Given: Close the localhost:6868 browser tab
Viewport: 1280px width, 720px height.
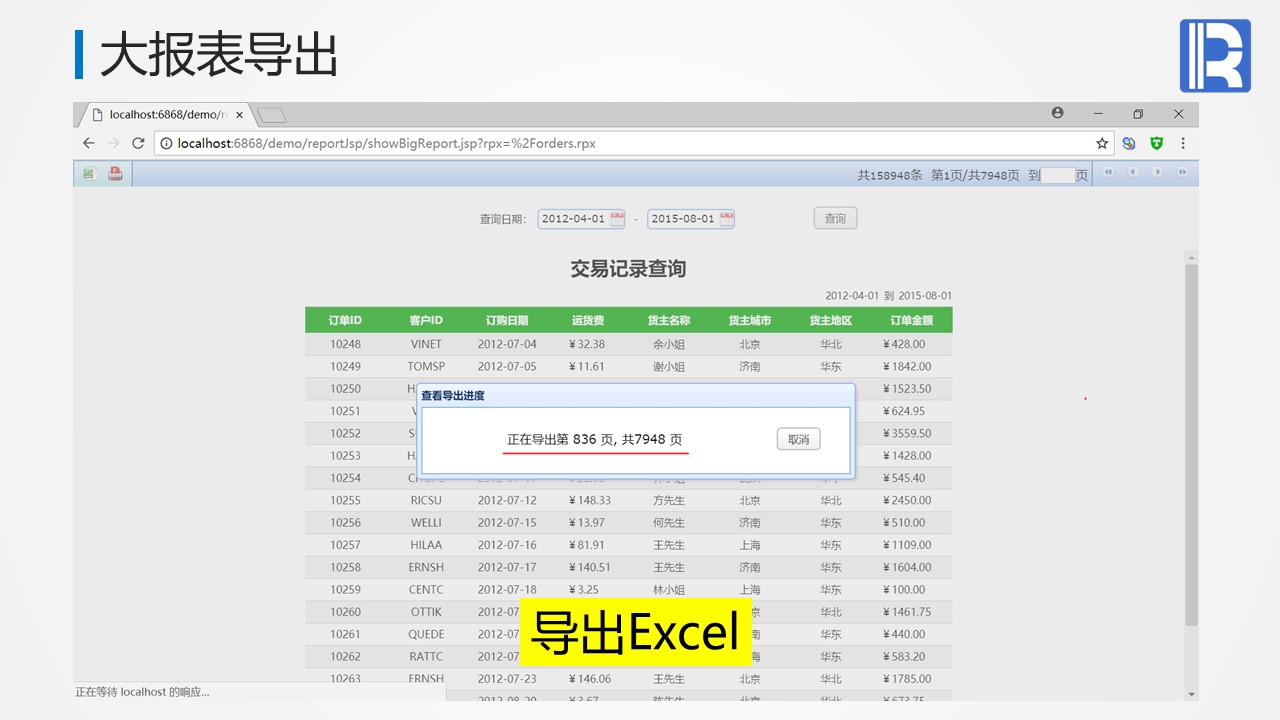Looking at the screenshot, I should 239,114.
